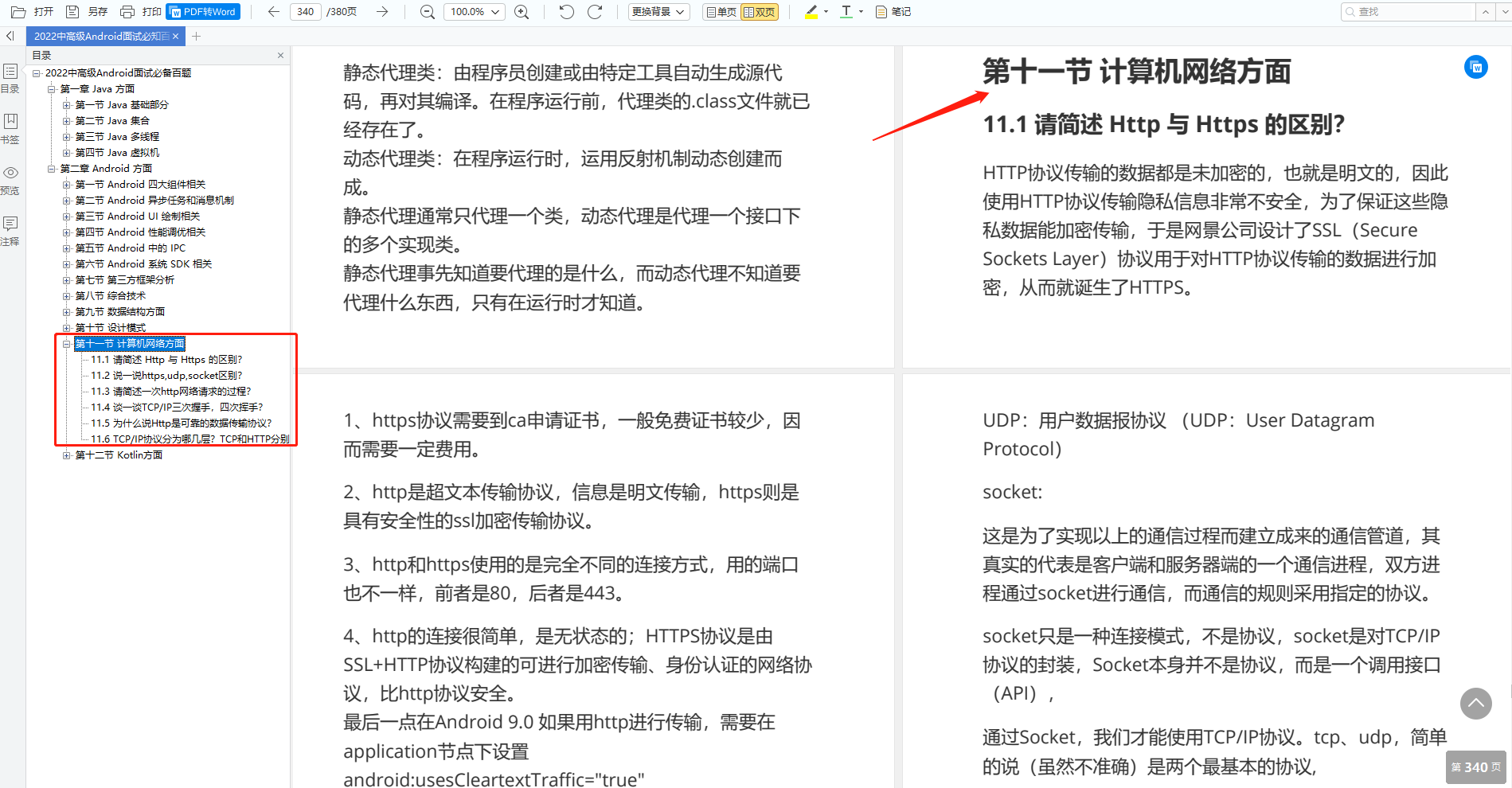This screenshot has width=1512, height=788.
Task: Switch to 单页 single page view
Action: coord(721,12)
